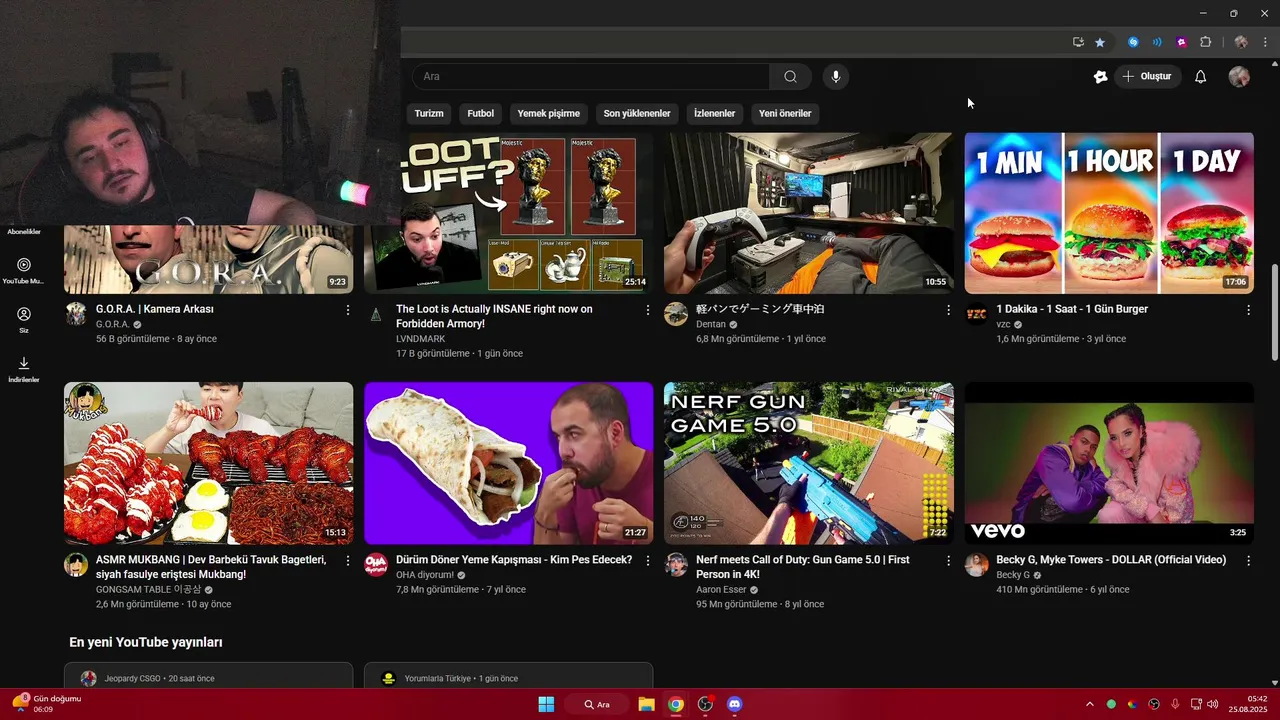Open İndirilenler downloads in sidebar
Viewport: 1280px width, 720px height.
coord(24,369)
